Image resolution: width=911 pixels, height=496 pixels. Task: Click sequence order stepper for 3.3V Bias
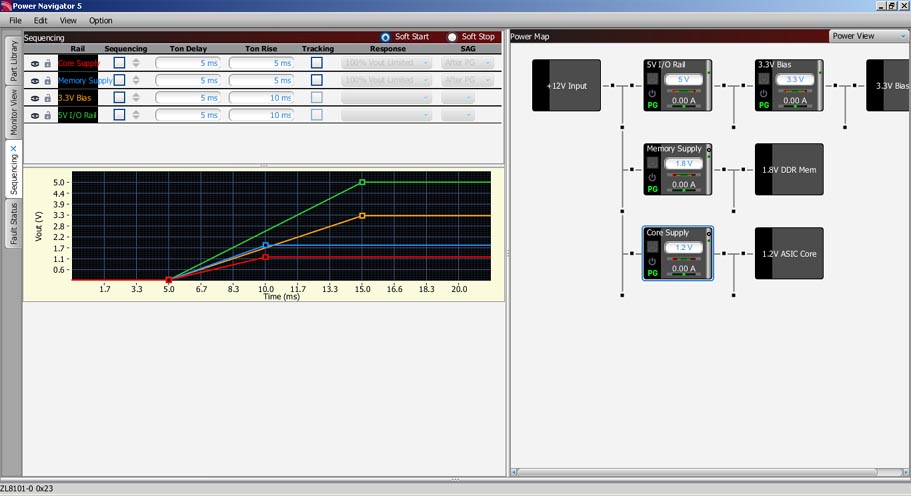(136, 98)
